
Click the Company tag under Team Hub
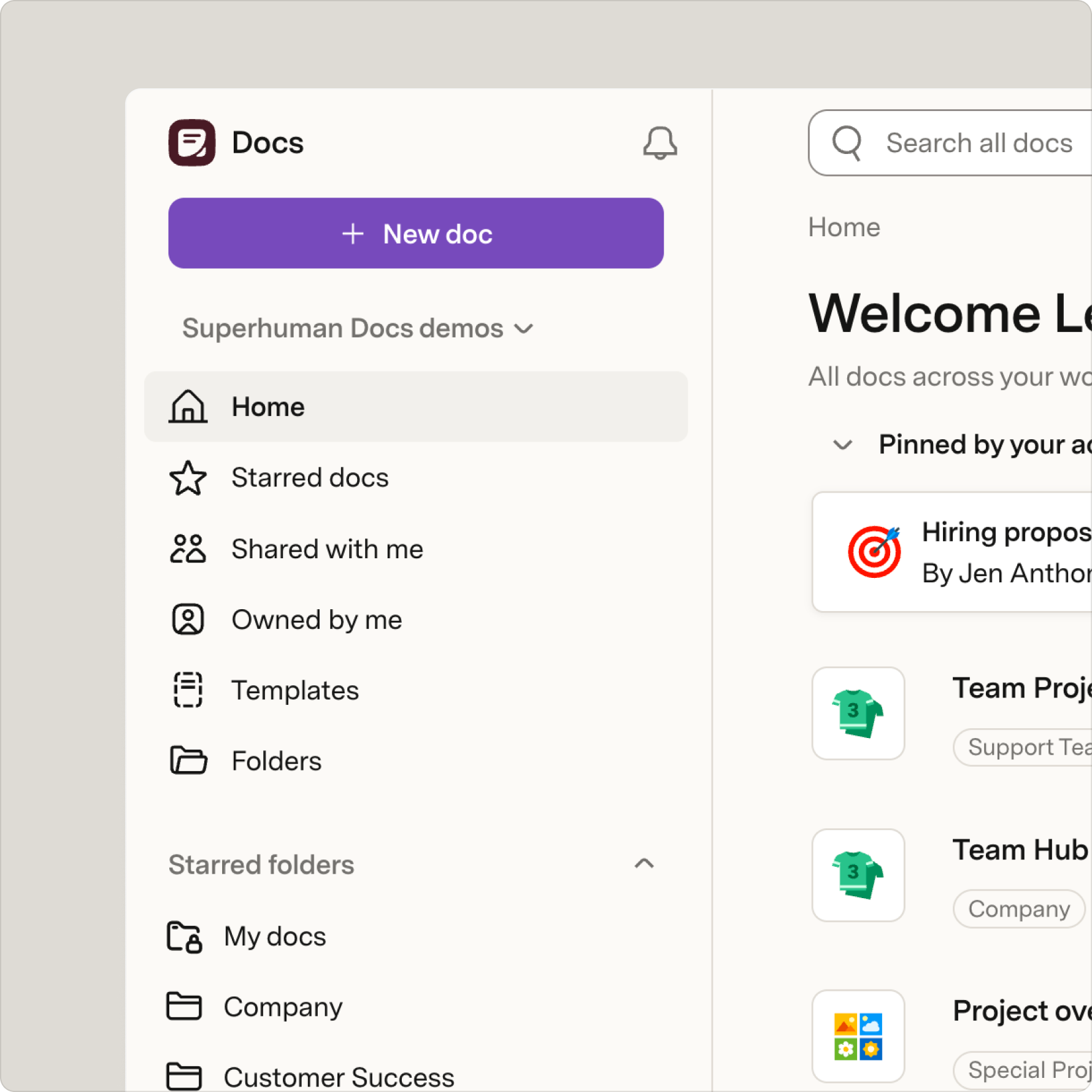(x=1019, y=909)
